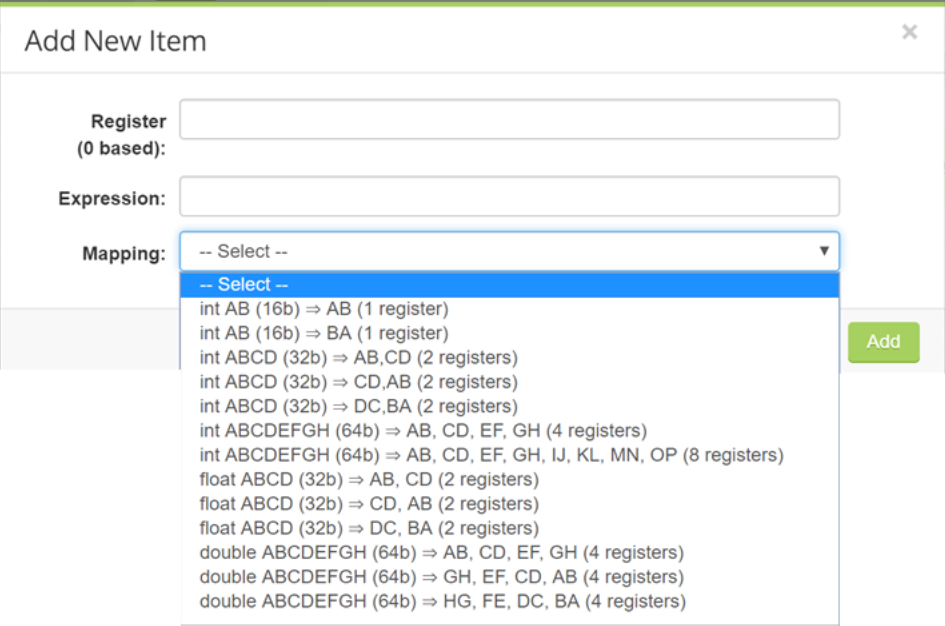Pick double 64b ⇒ HG, FE, DC, BA

[x=442, y=602]
